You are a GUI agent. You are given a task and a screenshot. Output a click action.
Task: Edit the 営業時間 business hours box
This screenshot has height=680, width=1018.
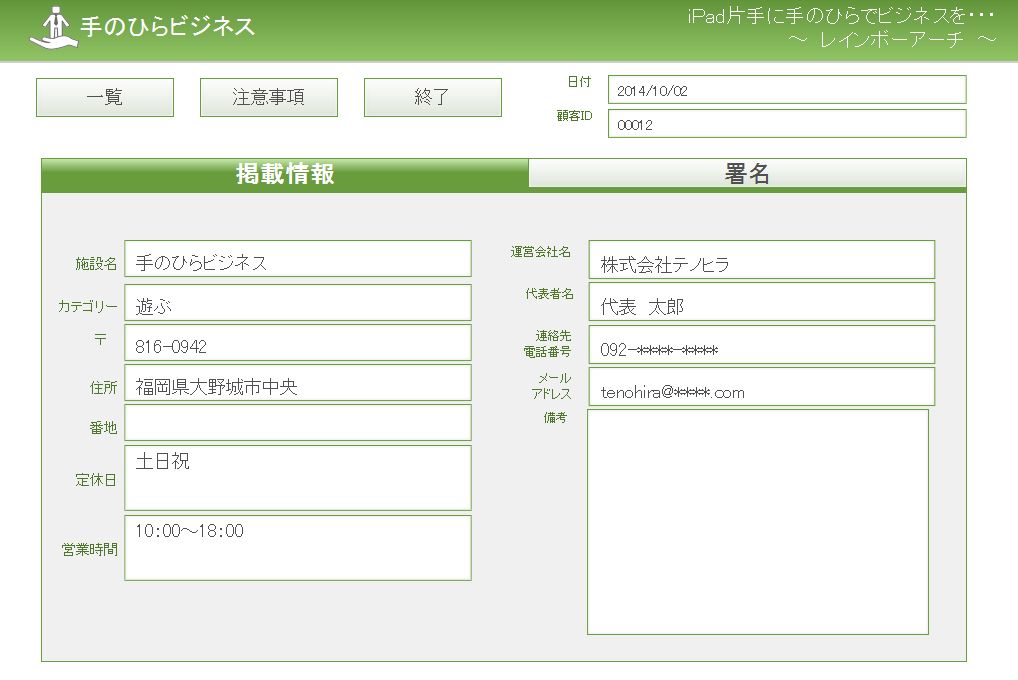coord(298,548)
